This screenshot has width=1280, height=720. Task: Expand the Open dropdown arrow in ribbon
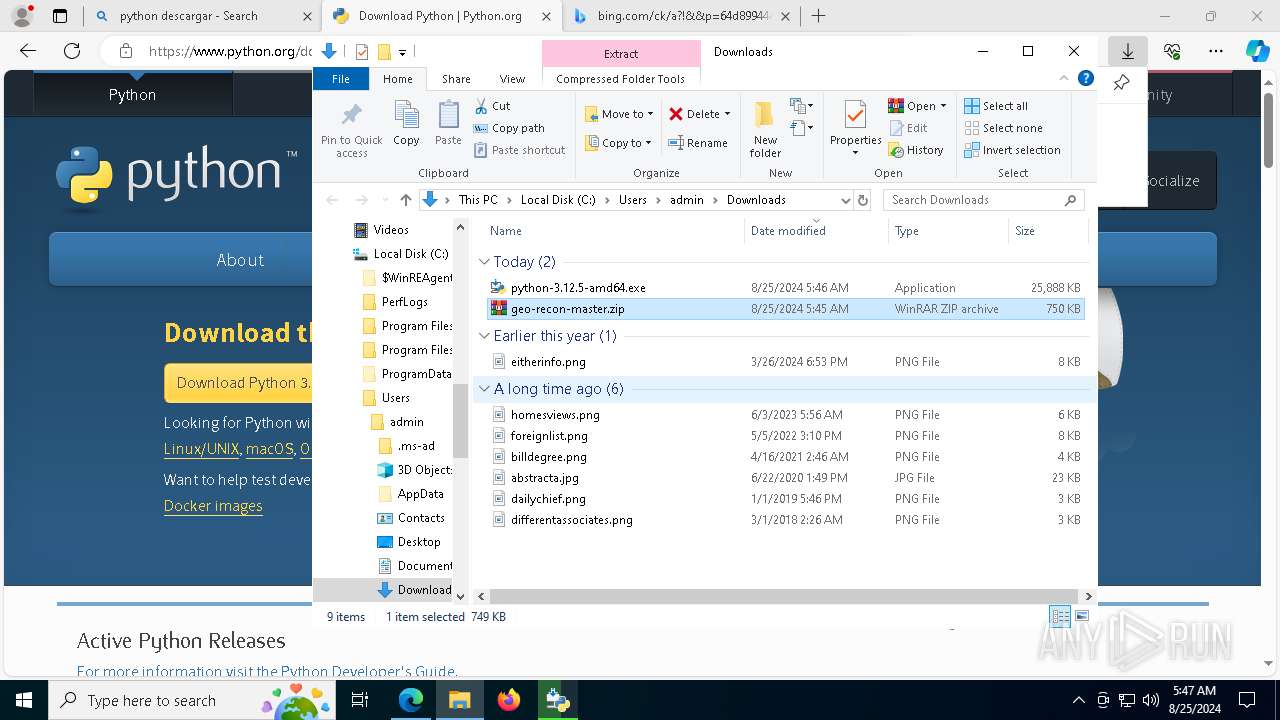pos(943,106)
